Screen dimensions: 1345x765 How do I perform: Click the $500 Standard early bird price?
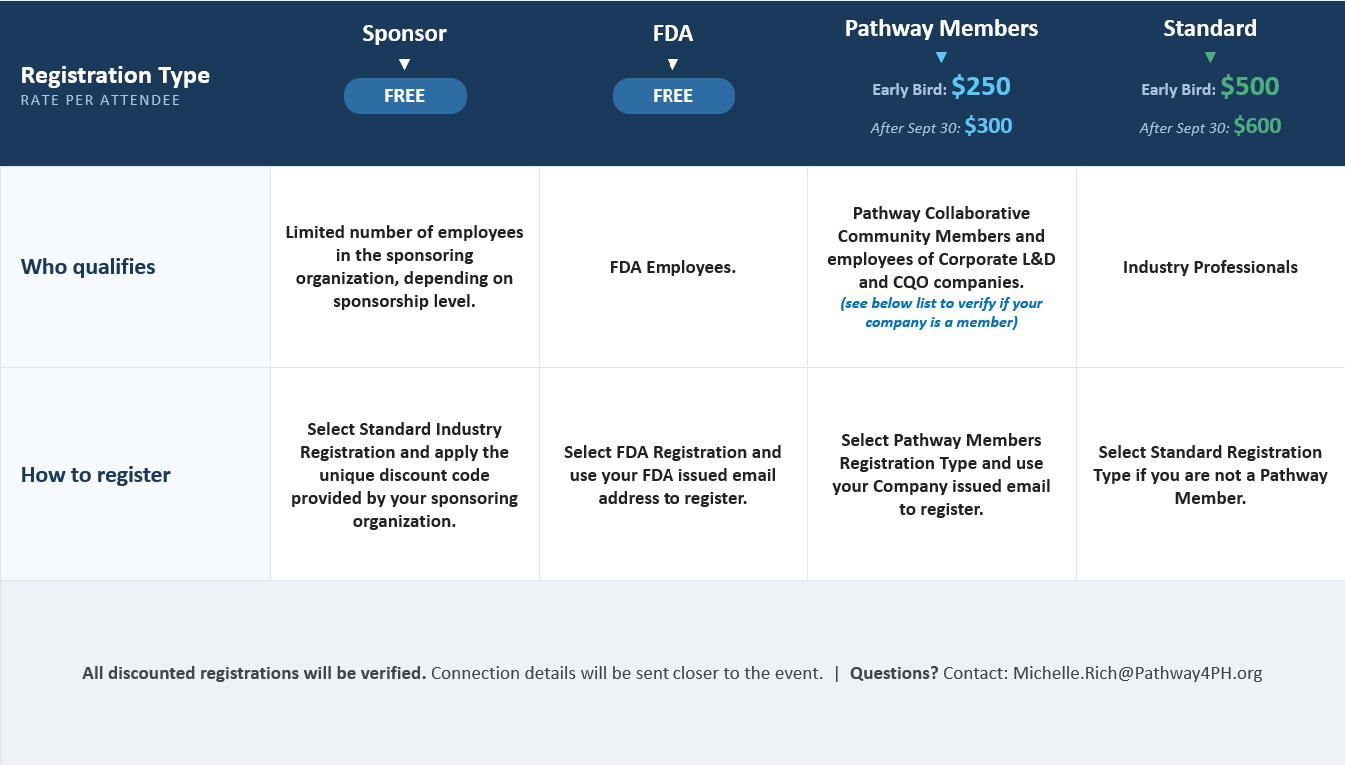1250,87
